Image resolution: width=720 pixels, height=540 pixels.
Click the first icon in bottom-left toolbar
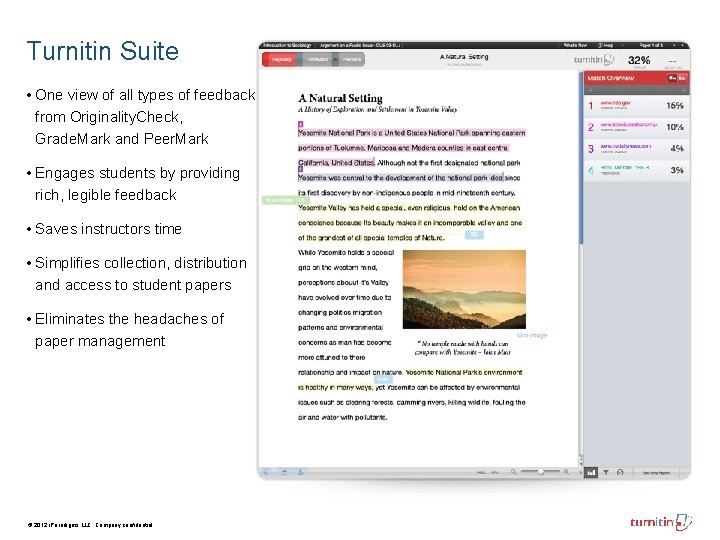(x=266, y=472)
